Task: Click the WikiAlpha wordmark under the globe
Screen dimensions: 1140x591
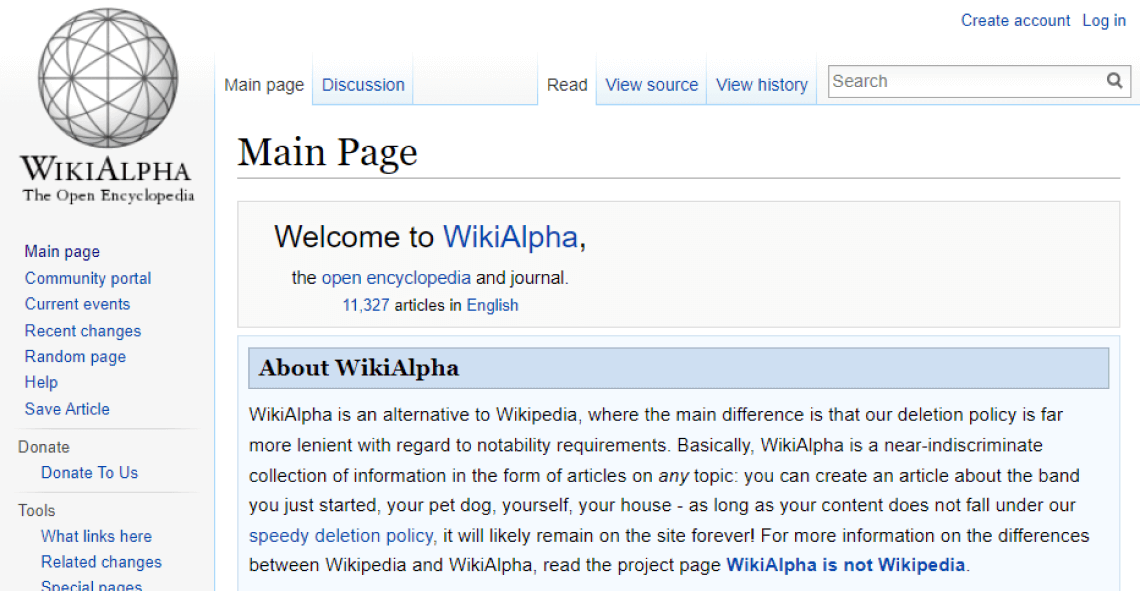Action: (106, 169)
